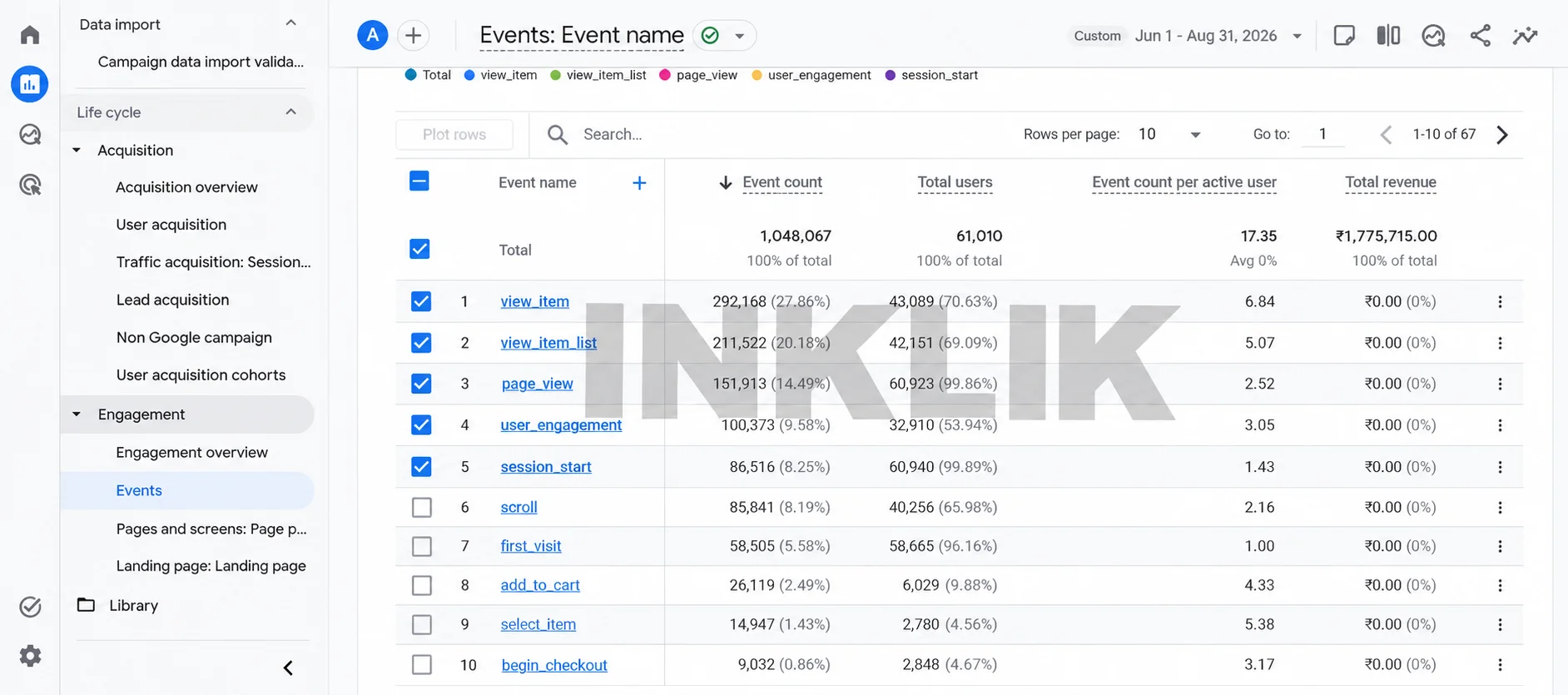Click the report status green check icon
Image resolution: width=1568 pixels, height=695 pixels.
710,35
